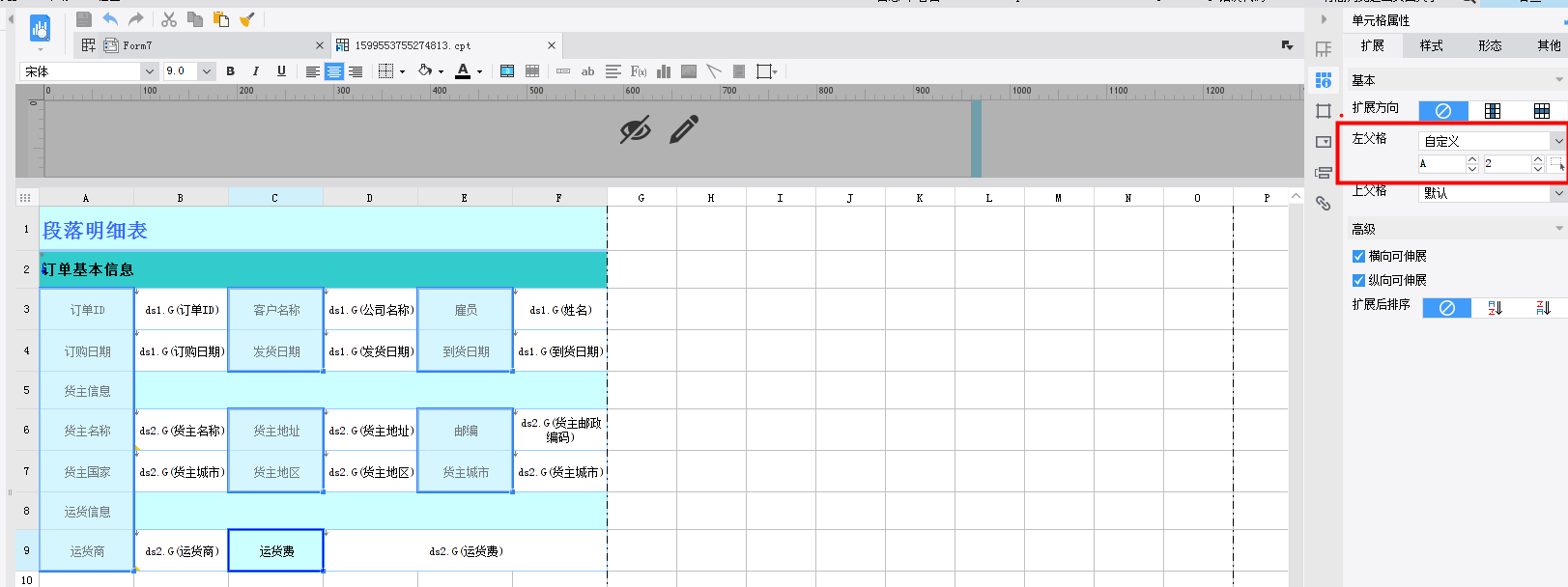Unmerge cells toolbar icon
This screenshot has height=587, width=1568.
point(532,71)
